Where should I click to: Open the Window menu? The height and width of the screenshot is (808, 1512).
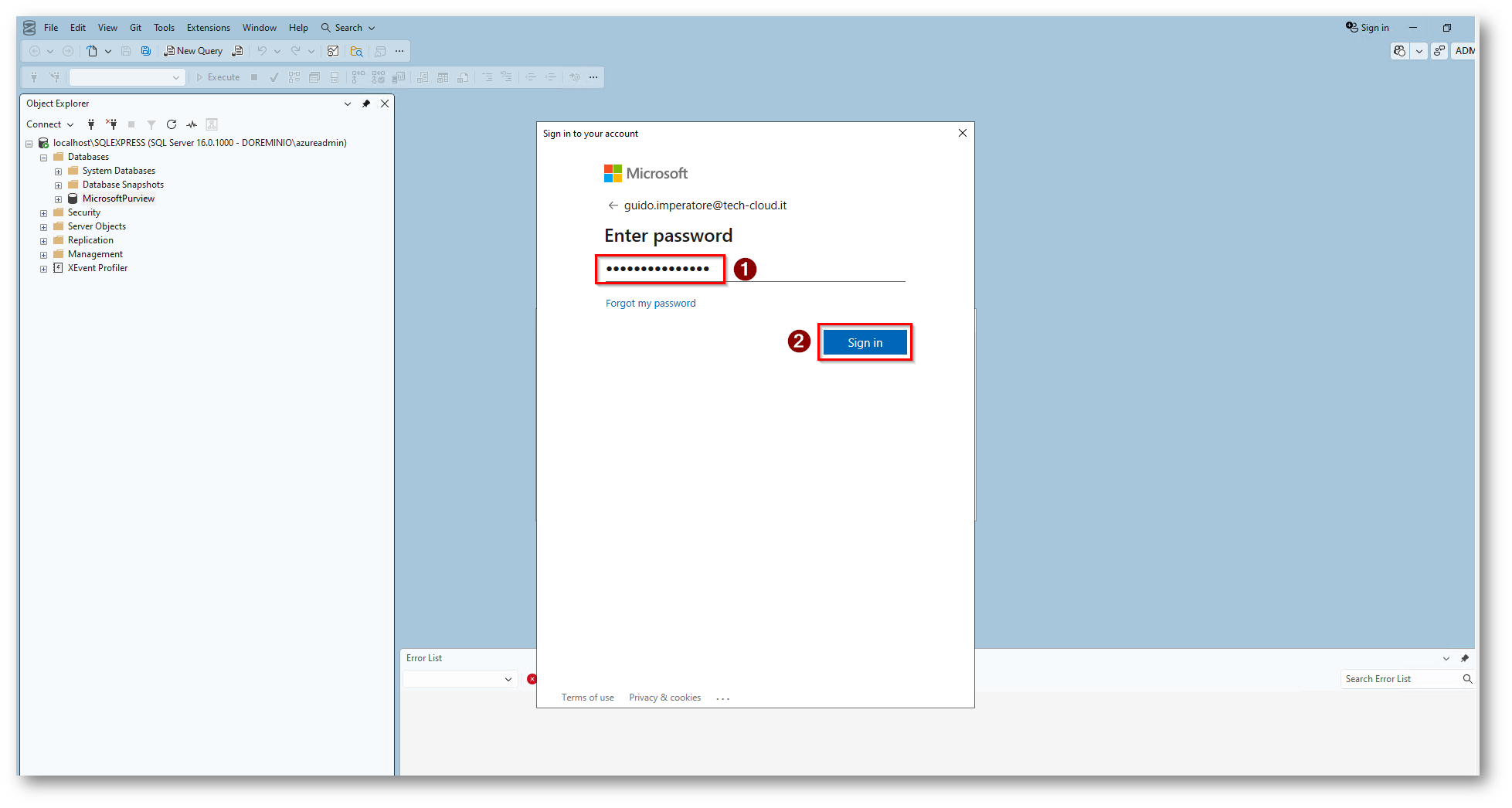(x=260, y=28)
